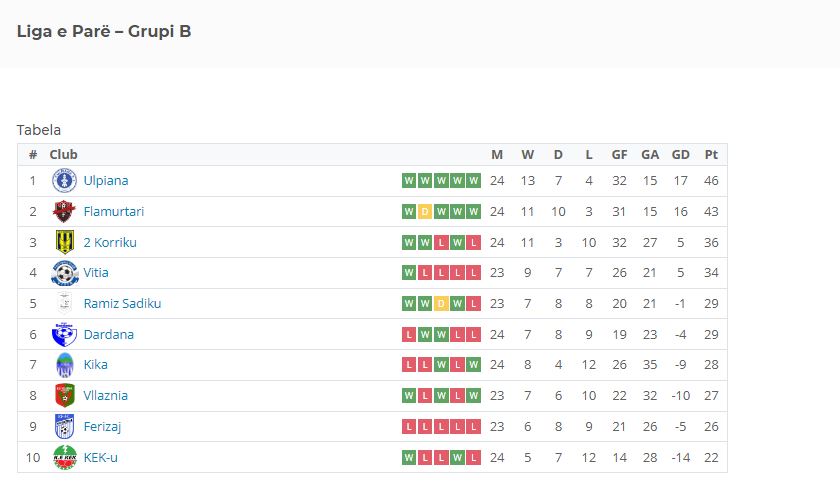Click the Flamurtari club logo
The width and height of the screenshot is (840, 491).
pyautogui.click(x=64, y=211)
